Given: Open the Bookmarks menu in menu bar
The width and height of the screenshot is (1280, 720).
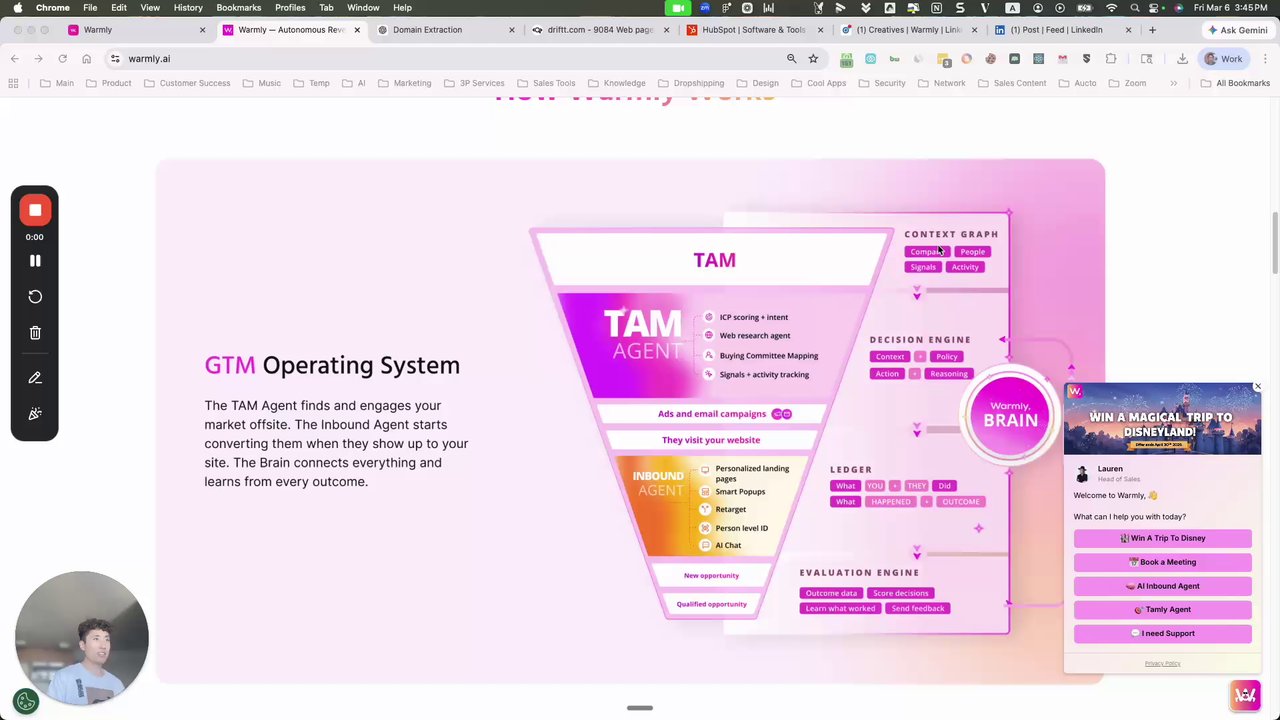Looking at the screenshot, I should click(239, 8).
